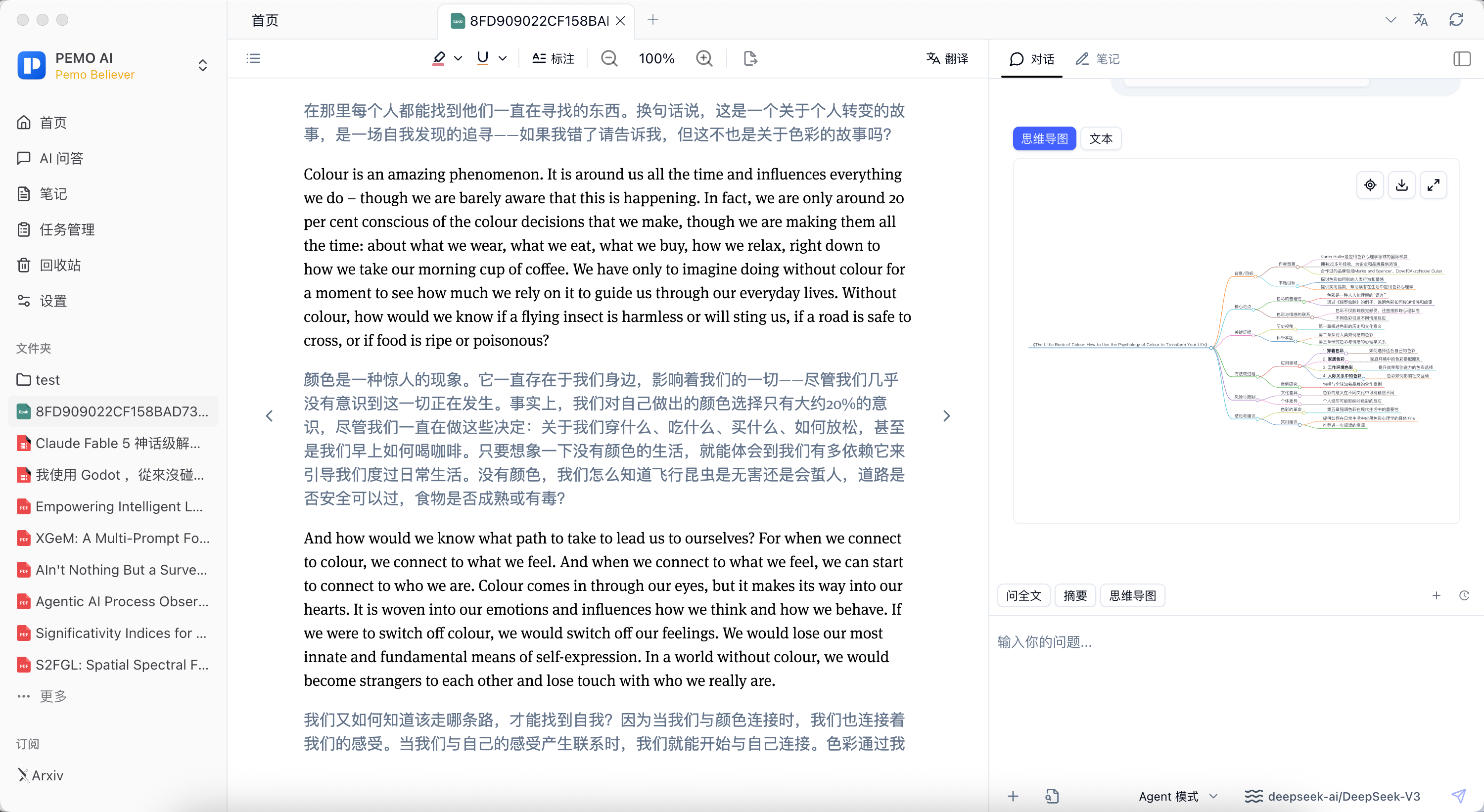The width and height of the screenshot is (1484, 812).
Task: Expand the highlighter color dropdown arrow
Action: pos(458,58)
